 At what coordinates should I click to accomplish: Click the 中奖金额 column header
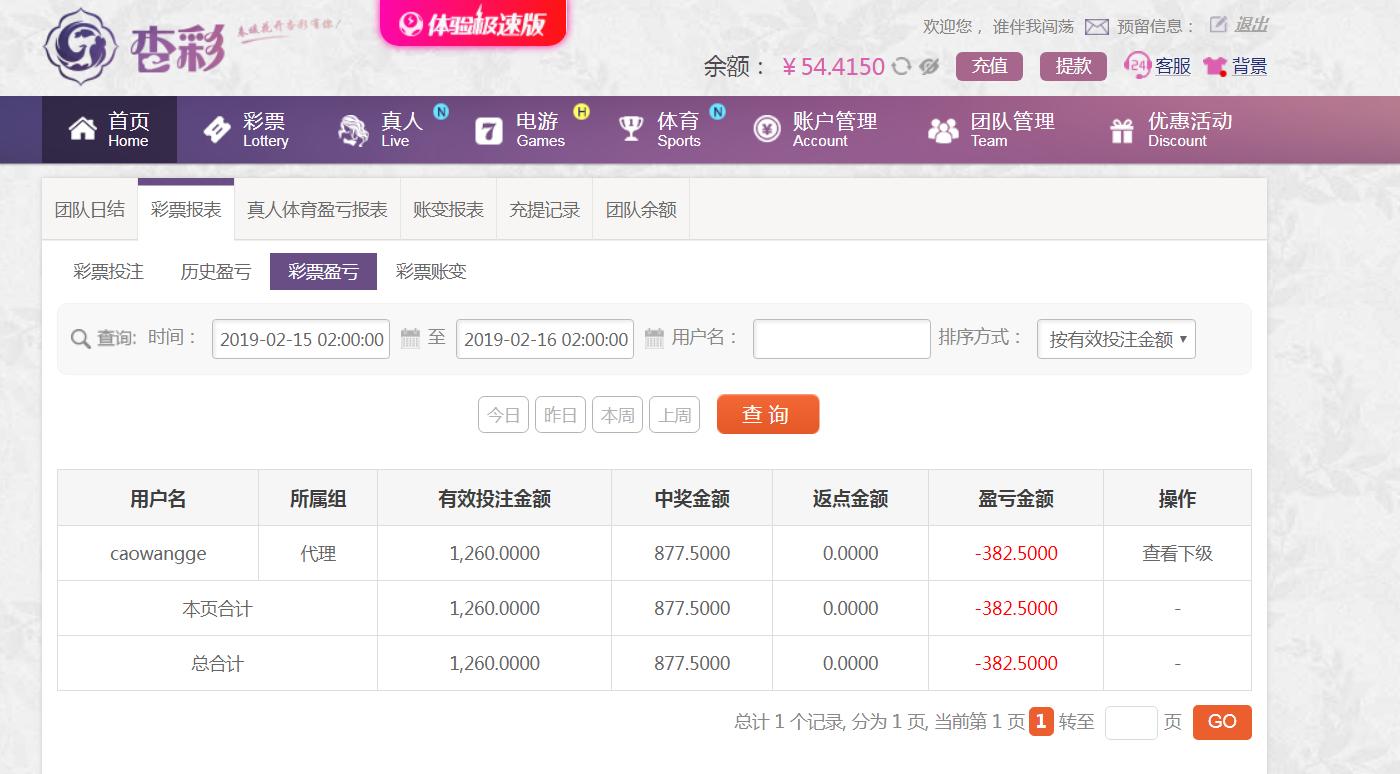pyautogui.click(x=692, y=499)
